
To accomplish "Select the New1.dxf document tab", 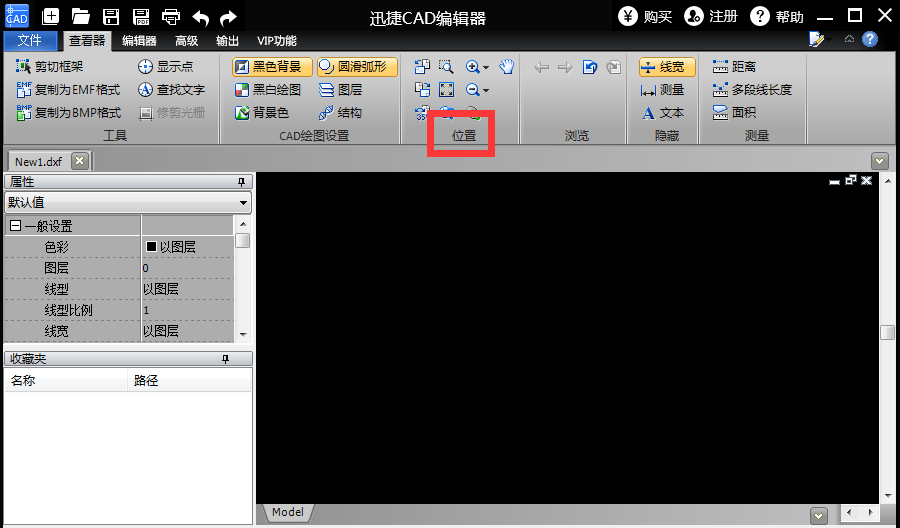I will (38, 161).
